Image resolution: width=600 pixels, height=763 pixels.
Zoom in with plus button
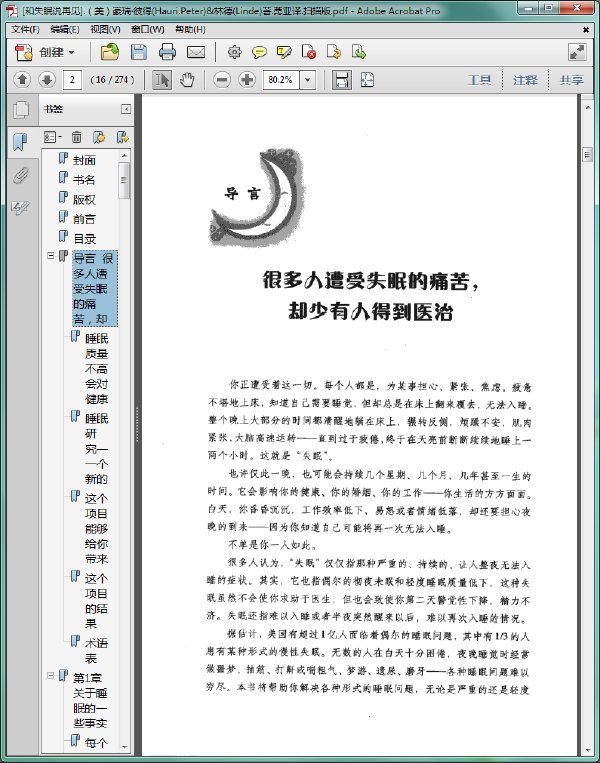[247, 79]
